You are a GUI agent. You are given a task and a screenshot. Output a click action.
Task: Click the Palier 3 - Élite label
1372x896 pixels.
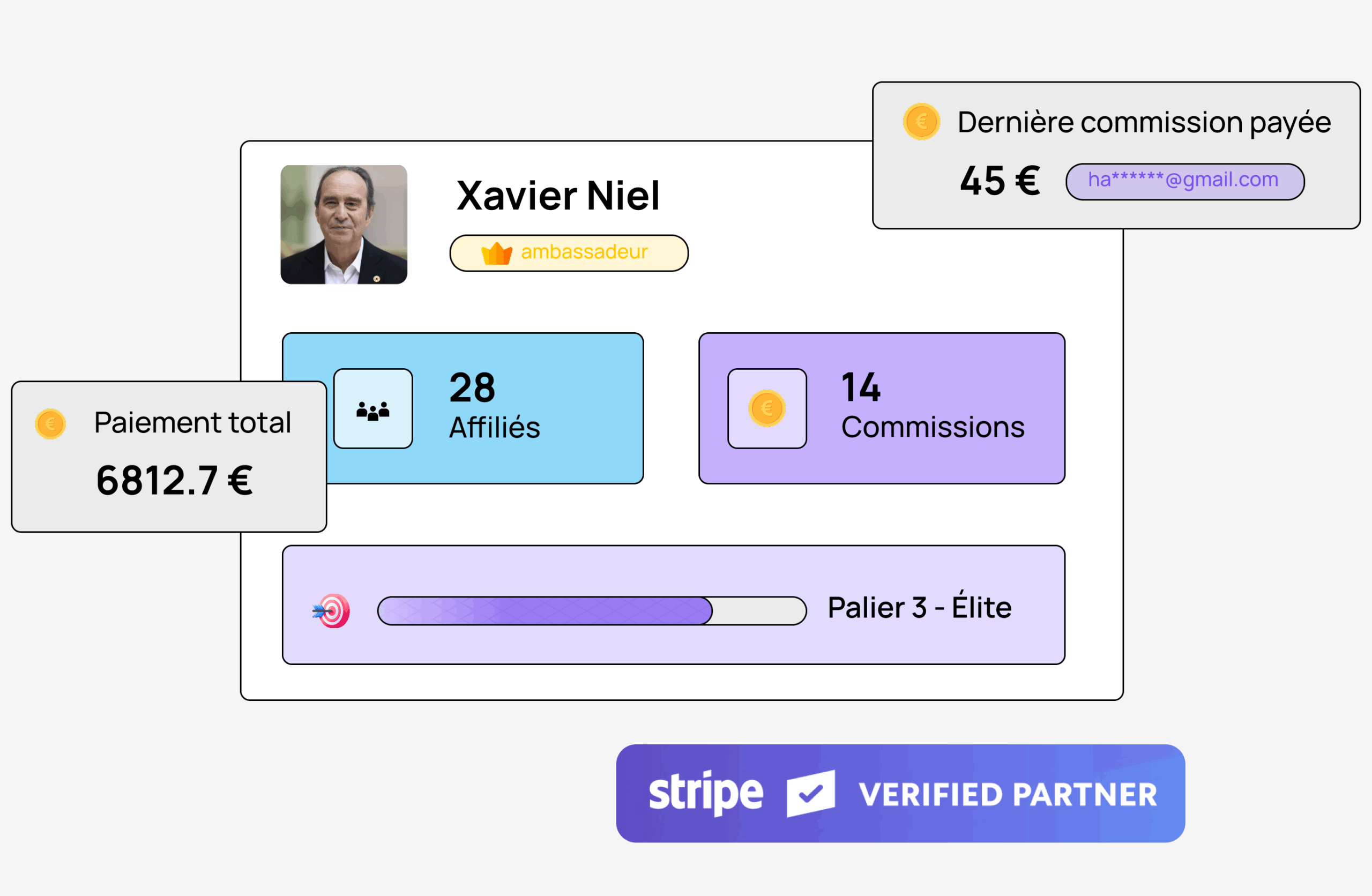point(920,608)
